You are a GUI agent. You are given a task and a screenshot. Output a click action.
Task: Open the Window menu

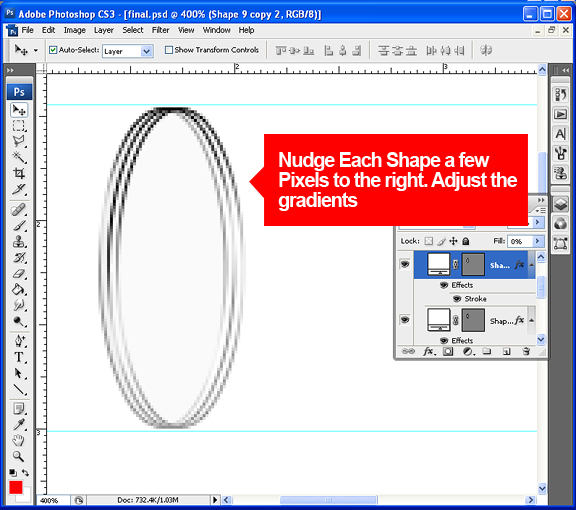click(x=216, y=30)
